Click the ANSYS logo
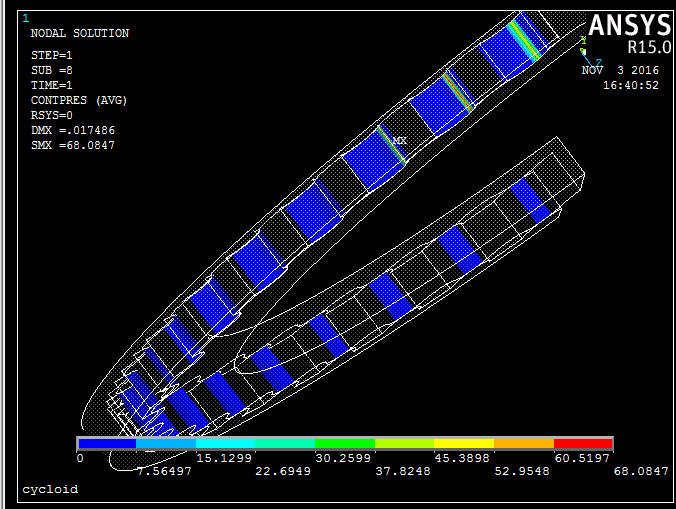Viewport: 676px width, 509px height. pos(629,25)
